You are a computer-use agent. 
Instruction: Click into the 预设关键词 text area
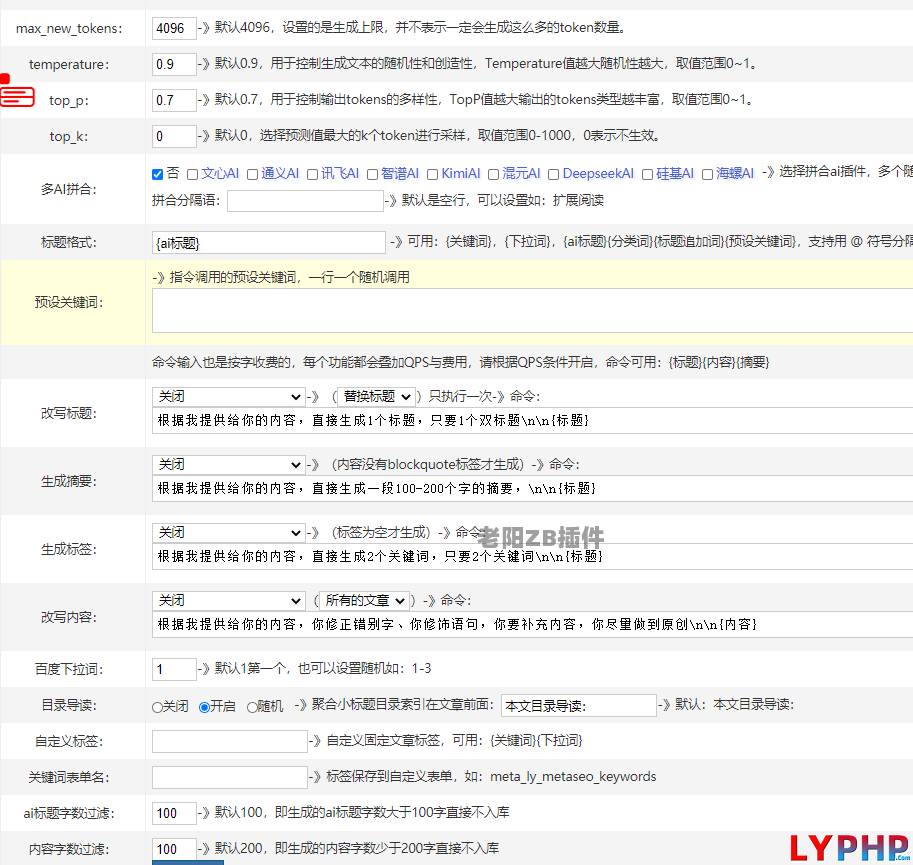point(532,311)
